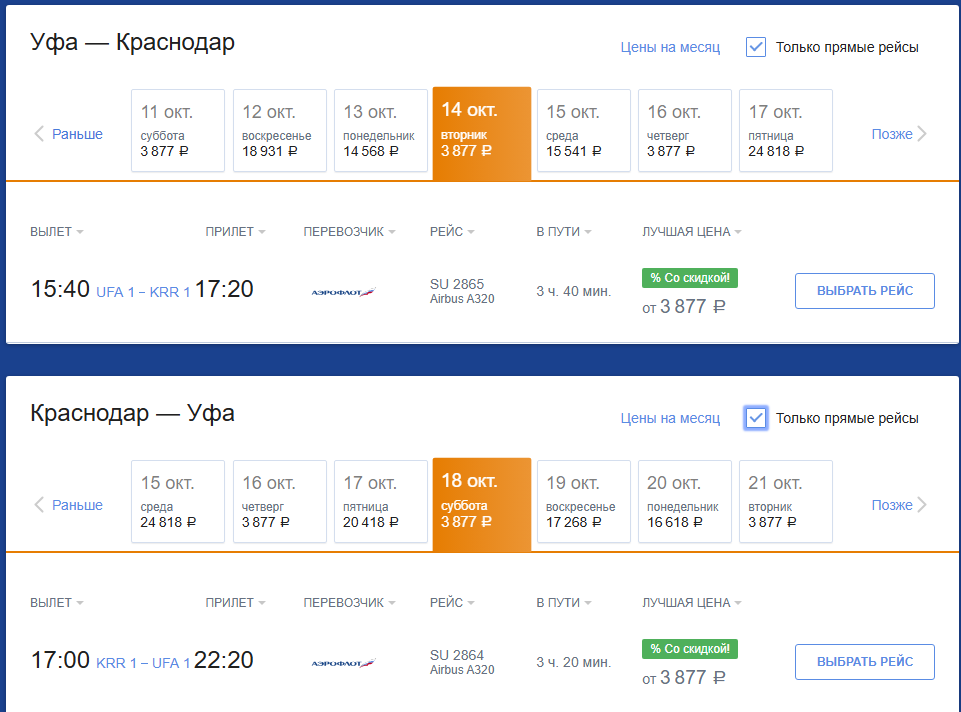The image size is (961, 712).
Task: Click the Aeroflot logo on Krasnodar–Ufa flight
Action: [343, 662]
